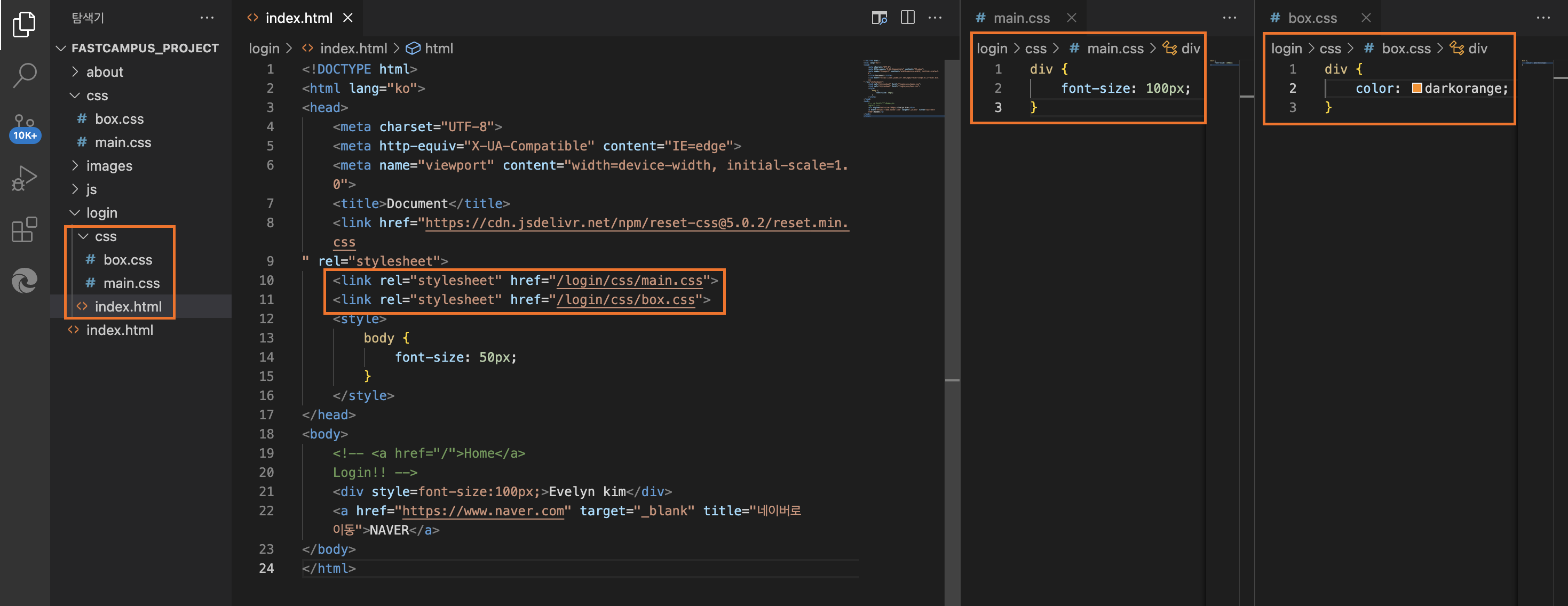Open the naver.com link in line 22

point(482,511)
